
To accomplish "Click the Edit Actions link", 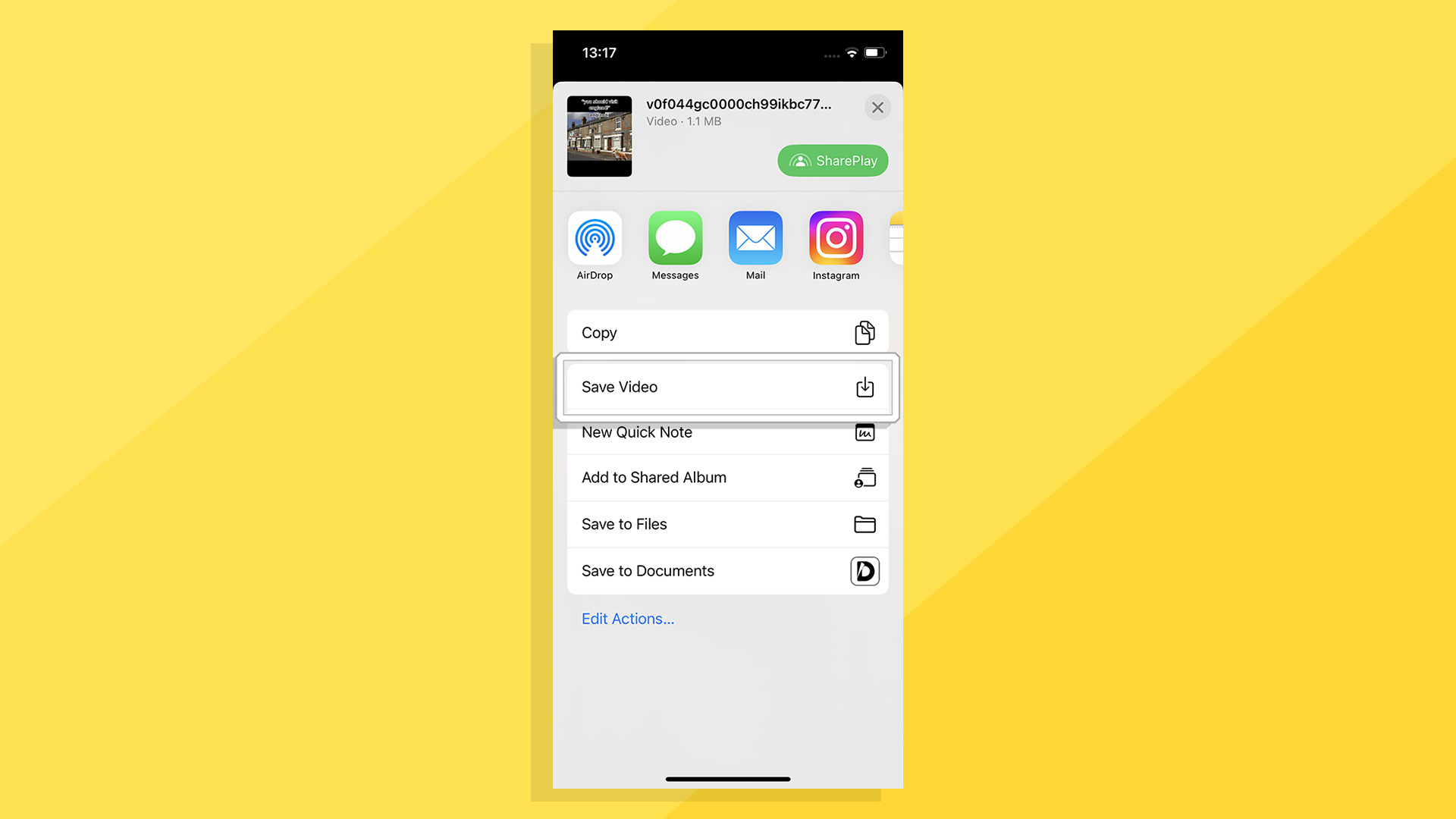I will pos(628,618).
